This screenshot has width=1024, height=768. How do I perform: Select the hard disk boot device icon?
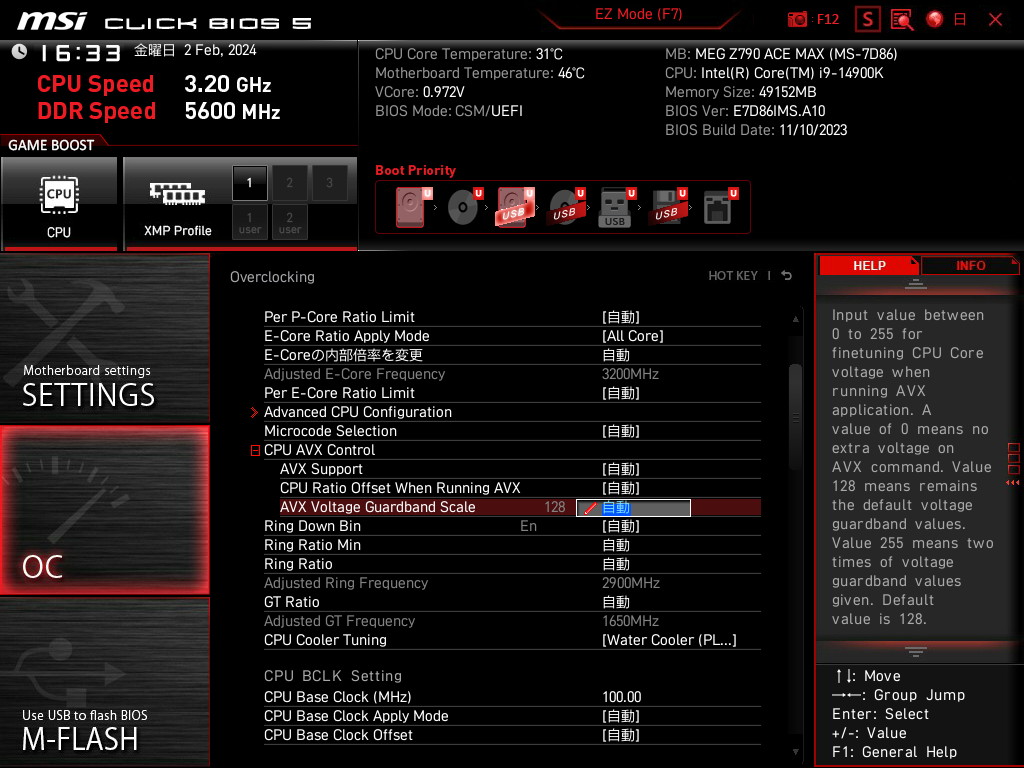[x=411, y=208]
